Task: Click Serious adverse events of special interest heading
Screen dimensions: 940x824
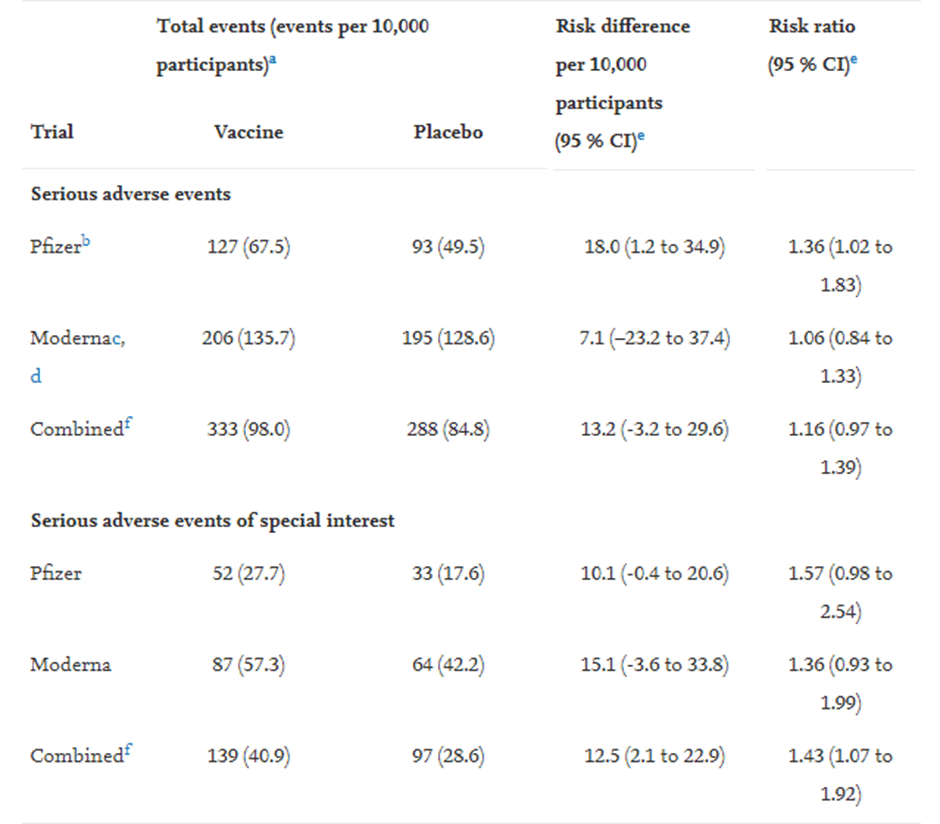Action: pyautogui.click(x=213, y=521)
